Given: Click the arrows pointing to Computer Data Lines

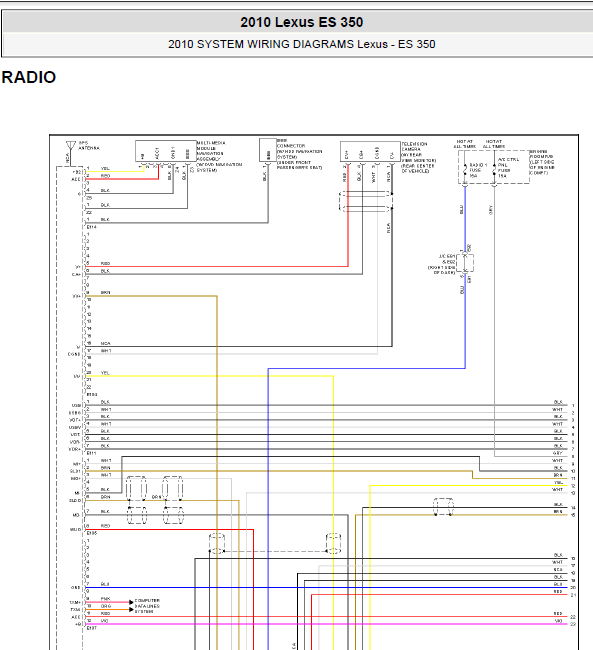Looking at the screenshot, I should [131, 606].
